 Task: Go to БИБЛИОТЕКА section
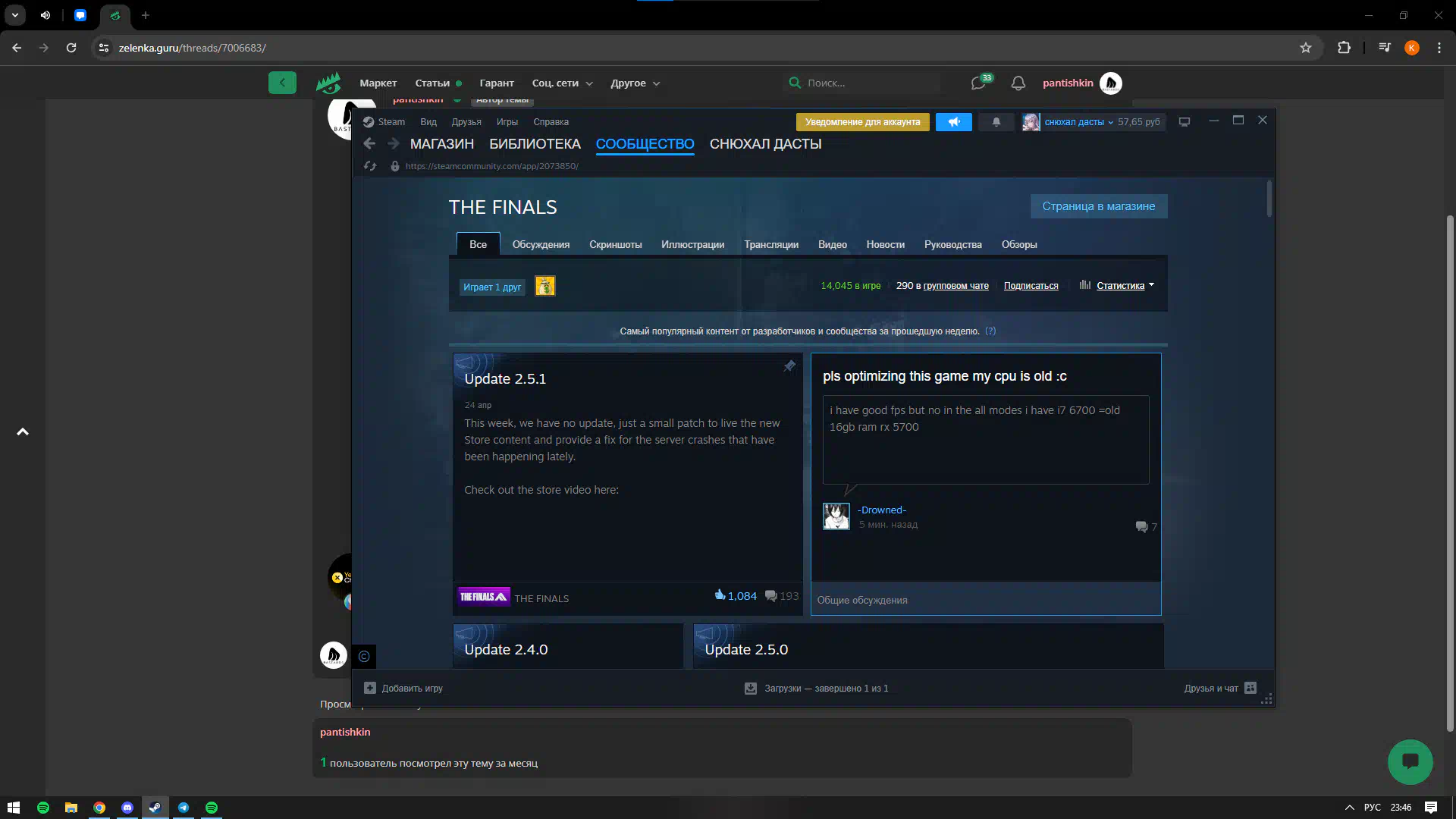click(535, 144)
